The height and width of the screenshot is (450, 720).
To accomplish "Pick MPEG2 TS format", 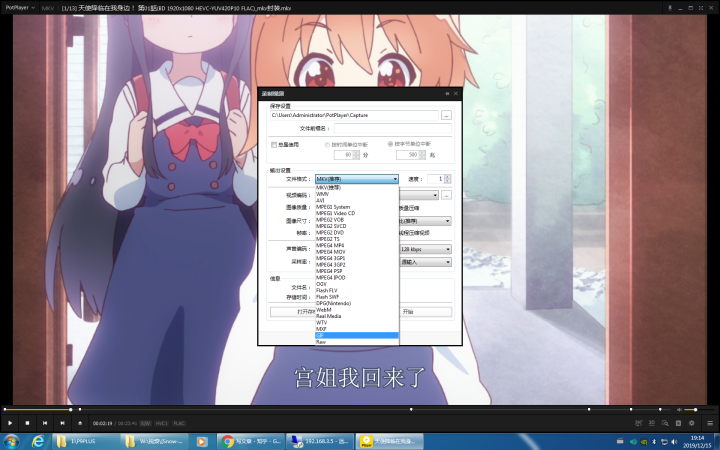I will 357,239.
